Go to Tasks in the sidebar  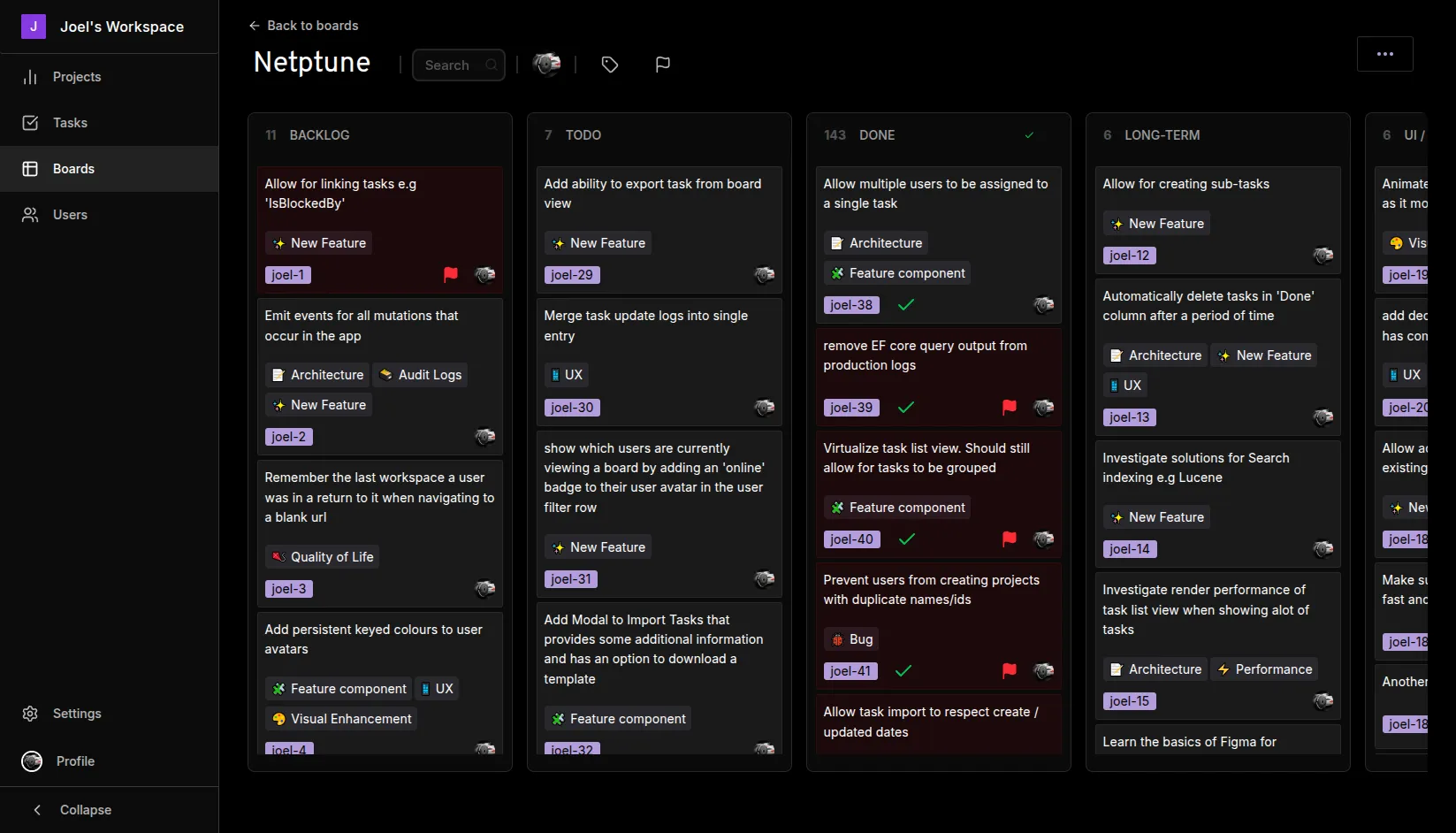pyautogui.click(x=70, y=123)
